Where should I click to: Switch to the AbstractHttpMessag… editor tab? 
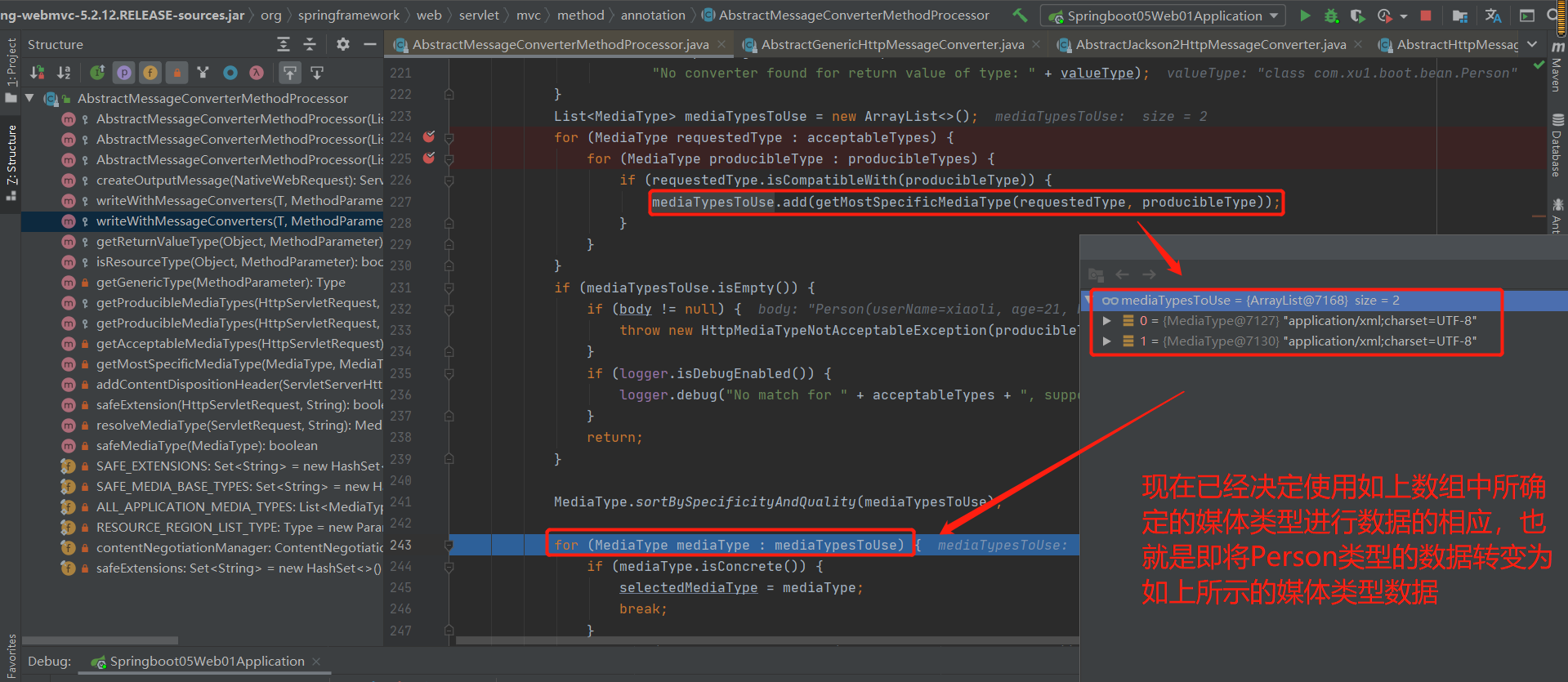[1448, 44]
